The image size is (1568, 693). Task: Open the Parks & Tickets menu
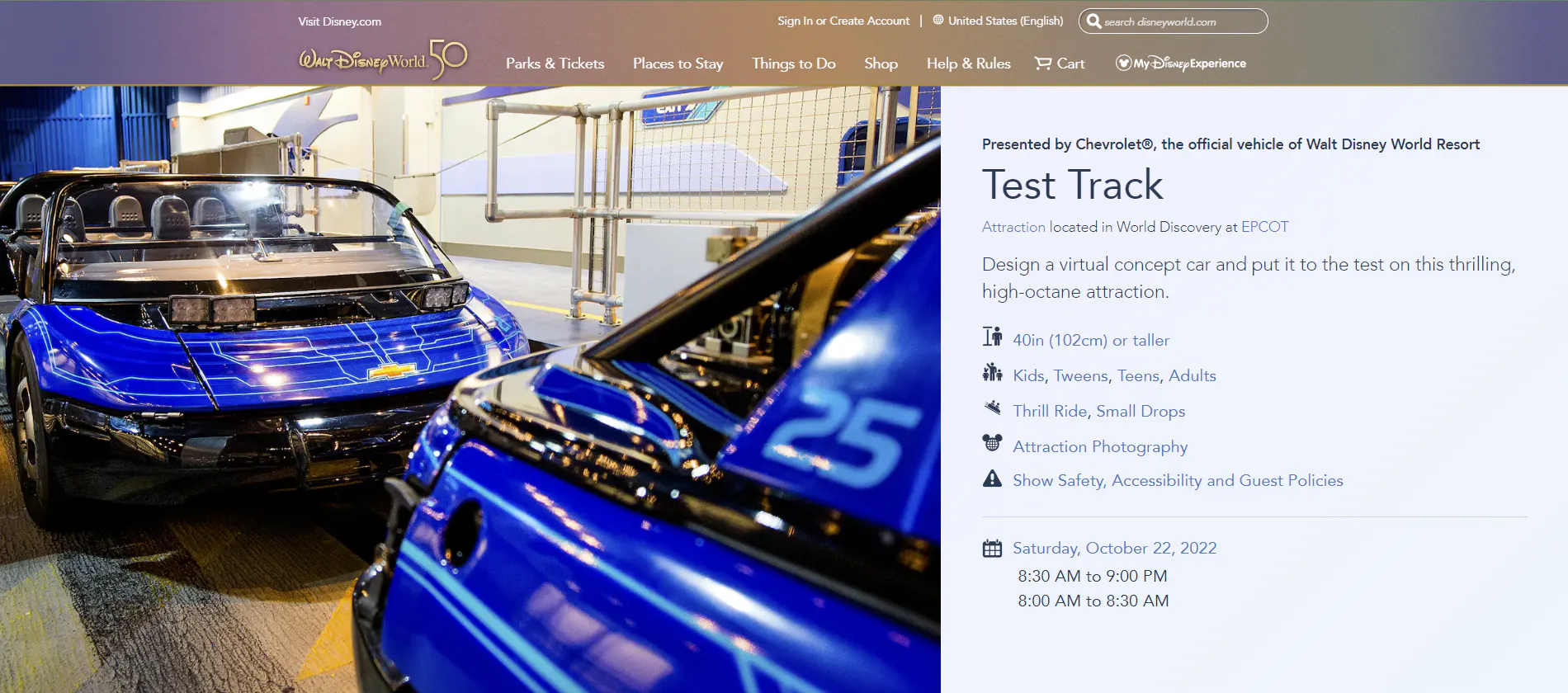tap(555, 64)
